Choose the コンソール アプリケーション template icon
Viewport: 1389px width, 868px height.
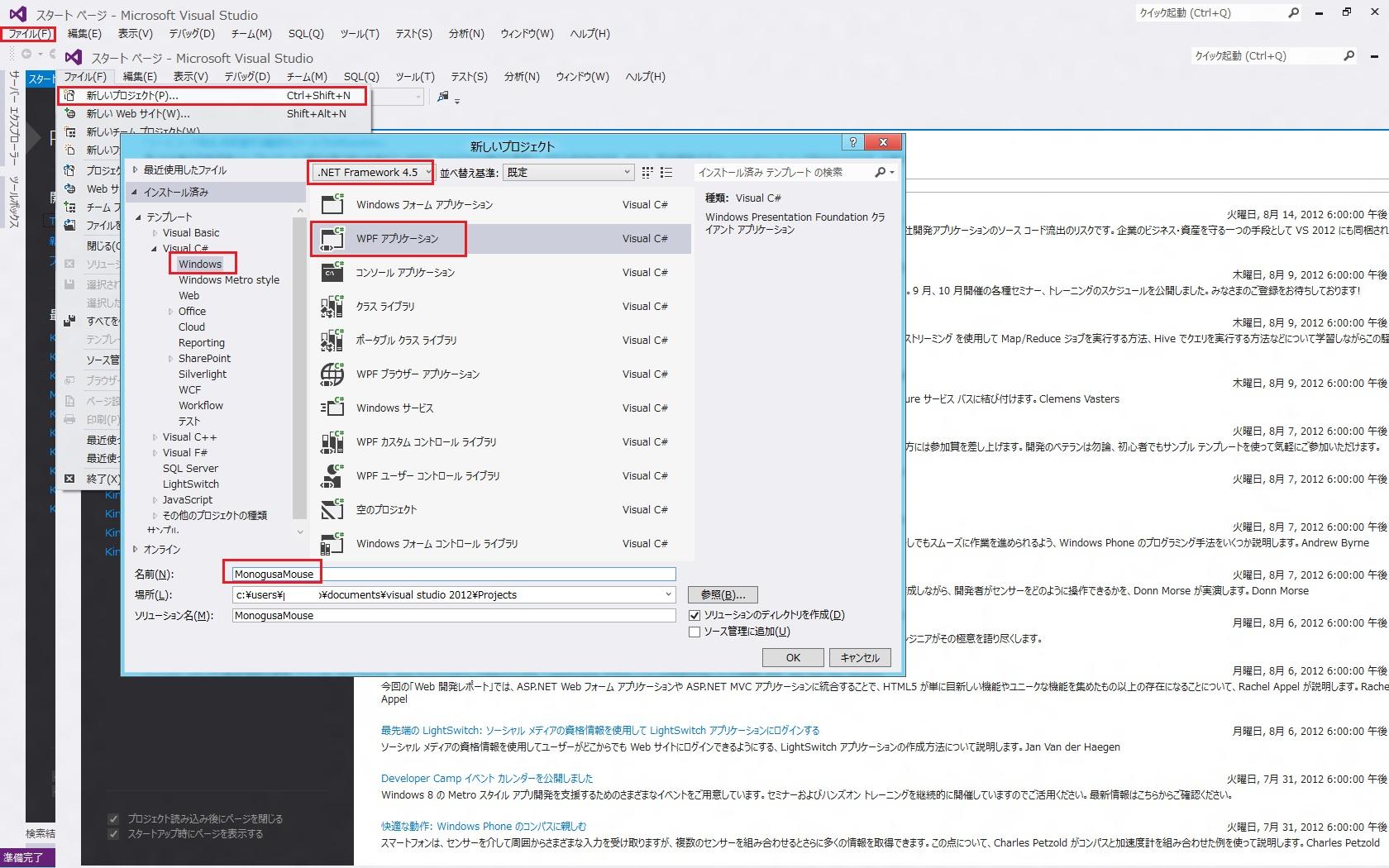click(332, 272)
